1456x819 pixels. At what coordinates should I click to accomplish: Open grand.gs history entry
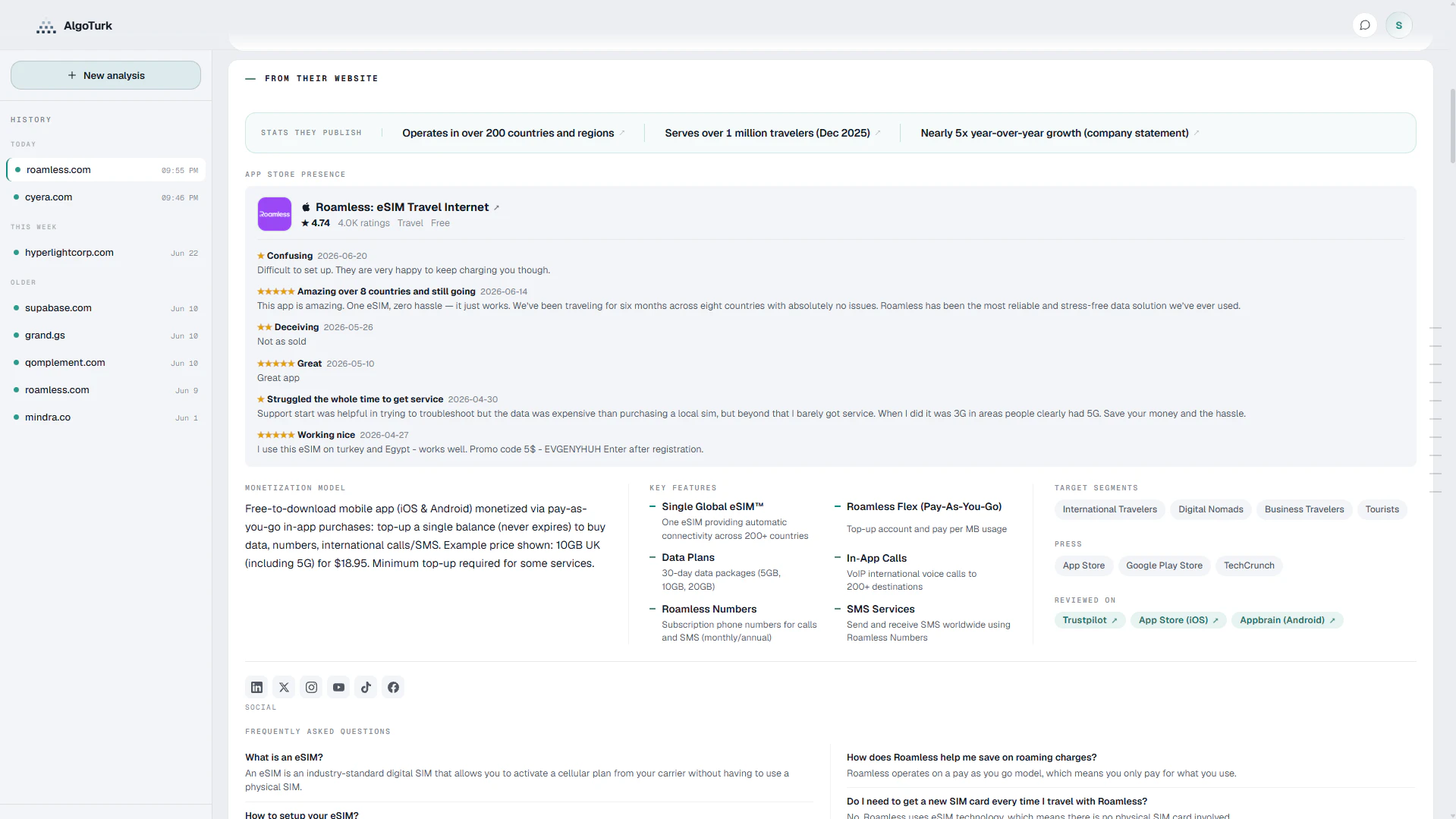[105, 335]
